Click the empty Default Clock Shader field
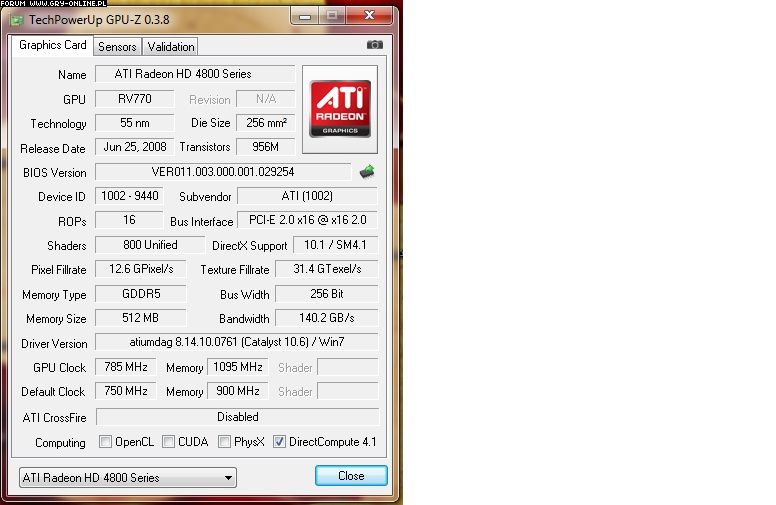The width and height of the screenshot is (776, 505). (347, 391)
